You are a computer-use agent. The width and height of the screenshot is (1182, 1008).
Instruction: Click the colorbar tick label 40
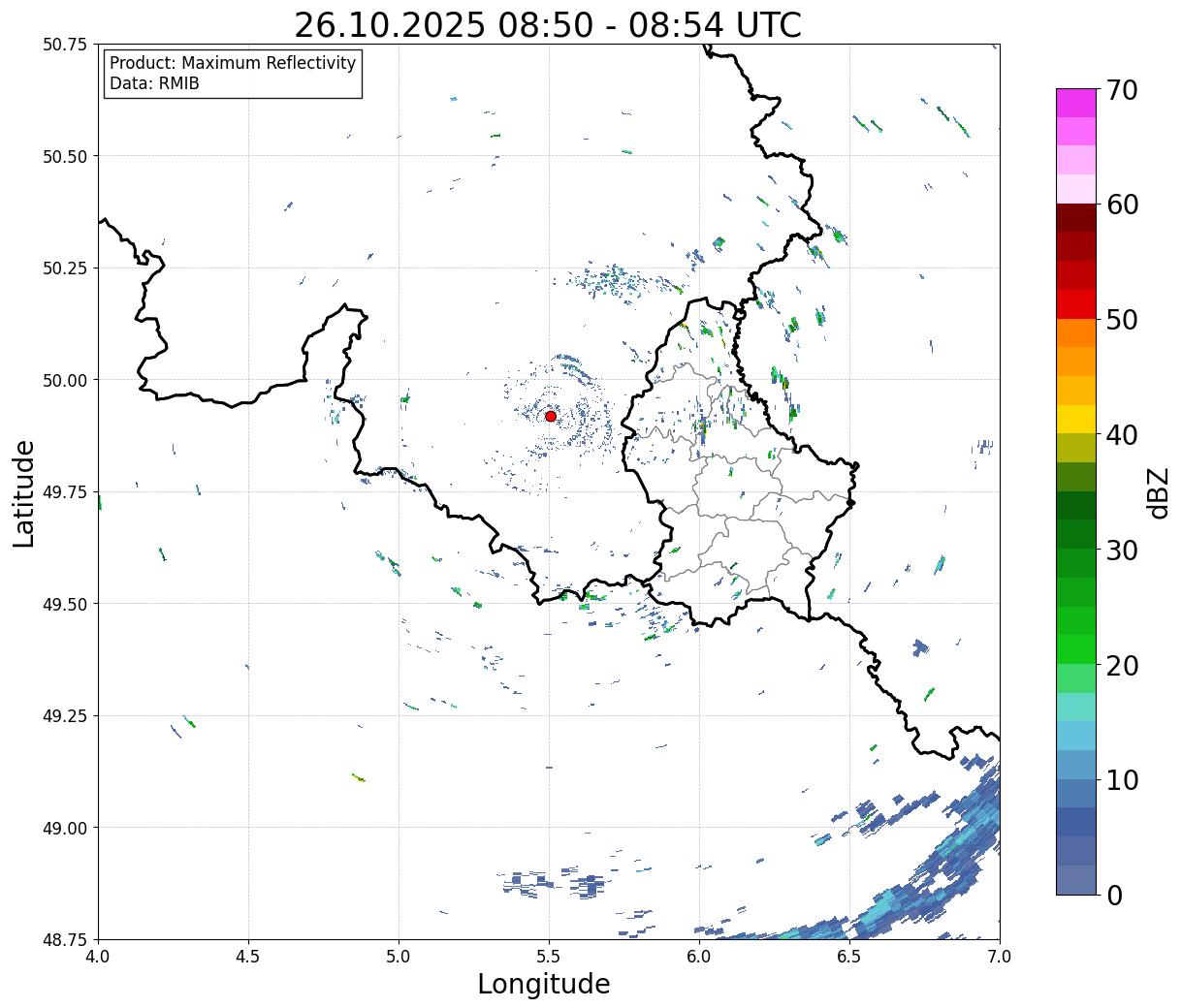(x=1122, y=435)
